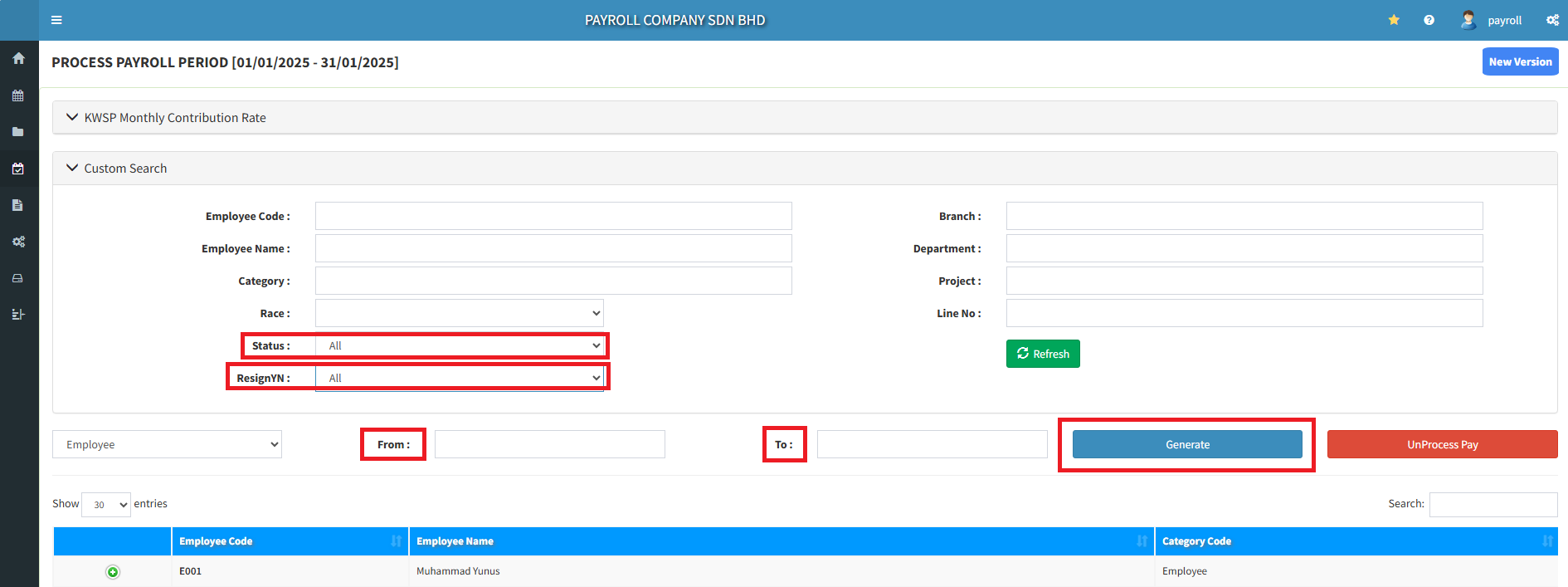Toggle the hamburger menu to collapse sidebar
Image resolution: width=1568 pixels, height=587 pixels.
point(56,20)
